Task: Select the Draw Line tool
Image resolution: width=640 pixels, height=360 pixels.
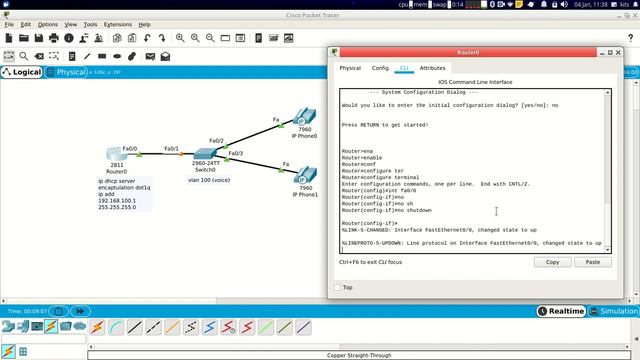Action: pos(87,56)
